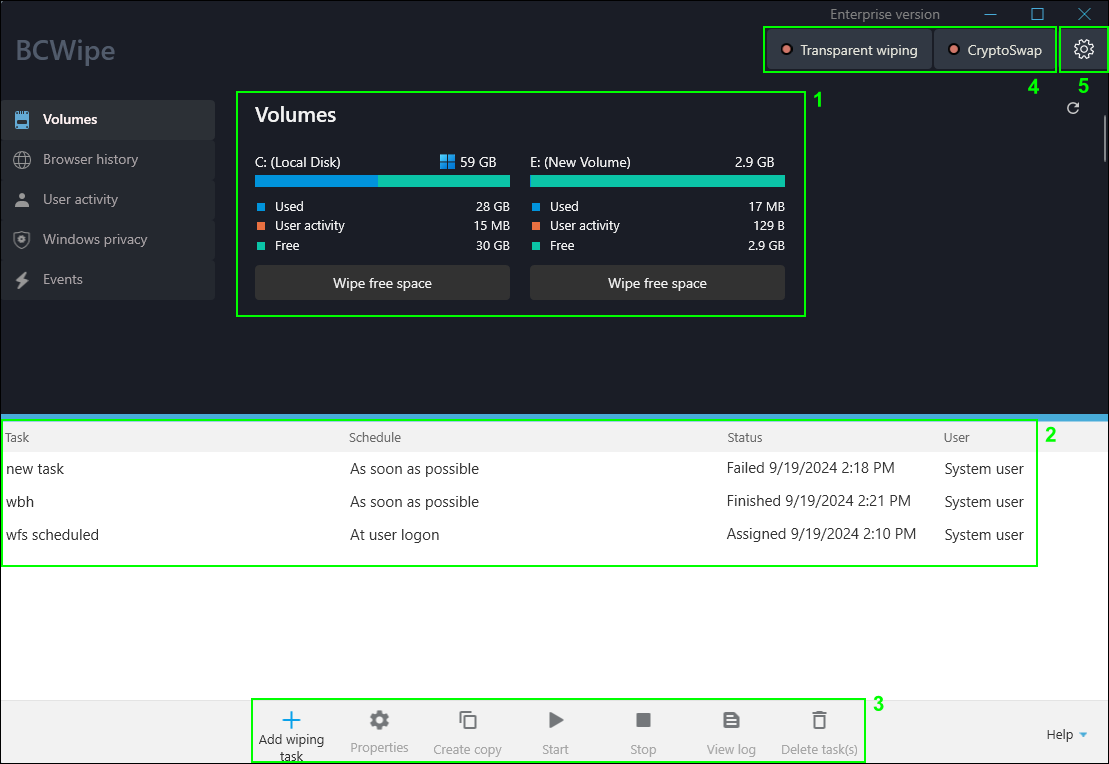1109x764 pixels.
Task: Click the E: 129 B User activity value
Action: 769,226
